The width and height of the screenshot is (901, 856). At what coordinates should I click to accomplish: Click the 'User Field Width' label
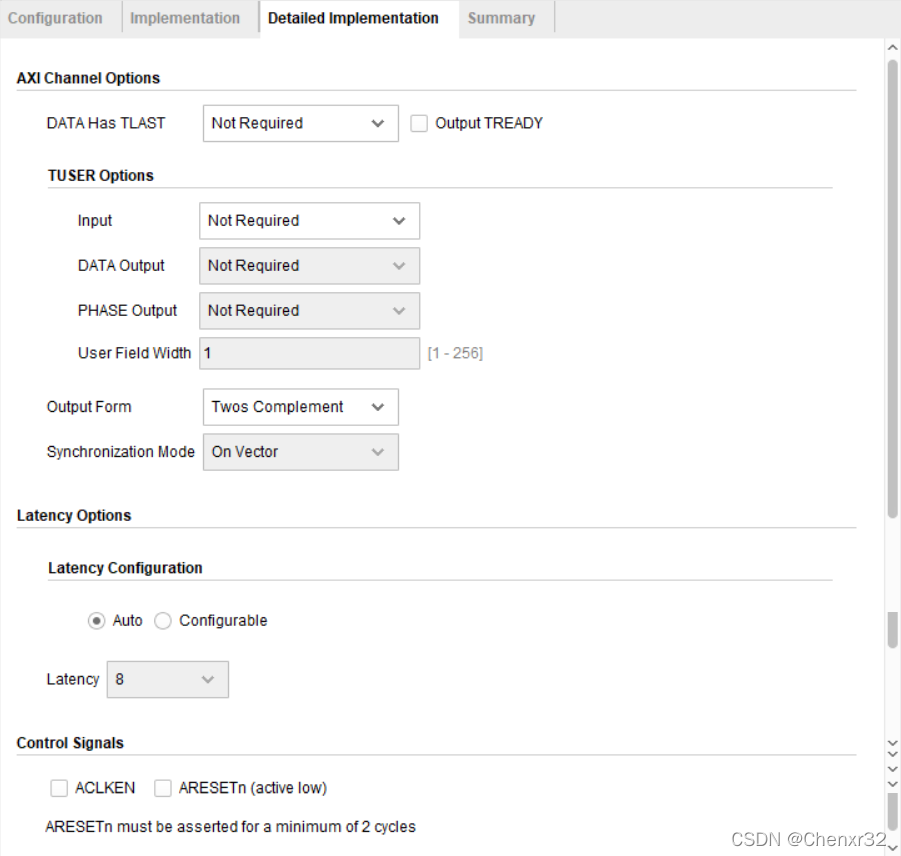(x=134, y=353)
